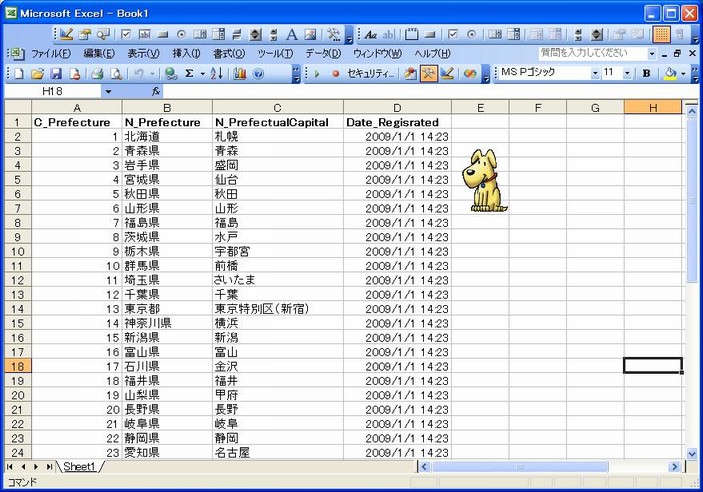Sort ascending with the A-Z icon
Screen dimensions: 703x492
217,74
